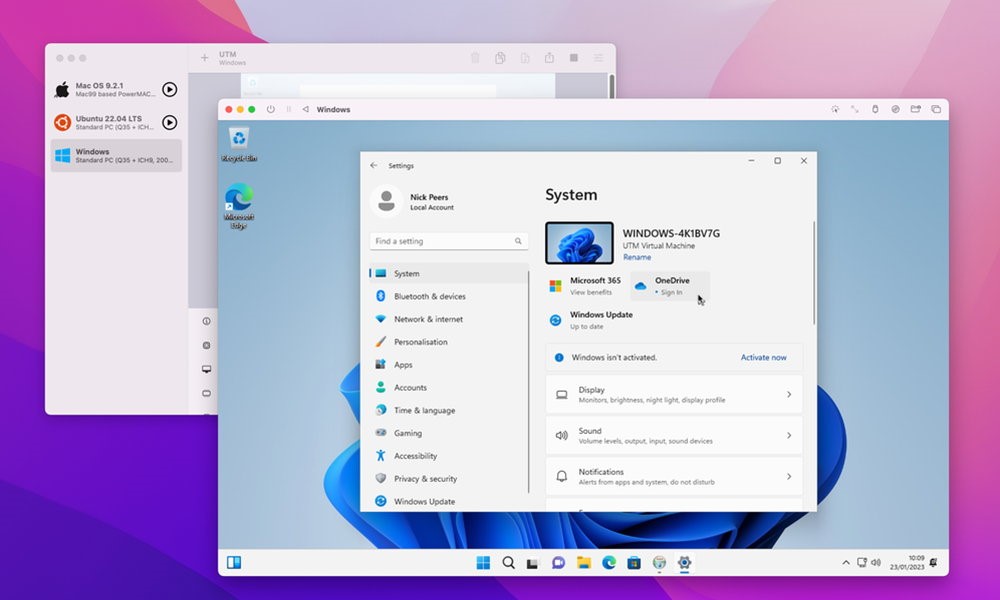Click the taskbar Search magnifier icon

pyautogui.click(x=508, y=562)
